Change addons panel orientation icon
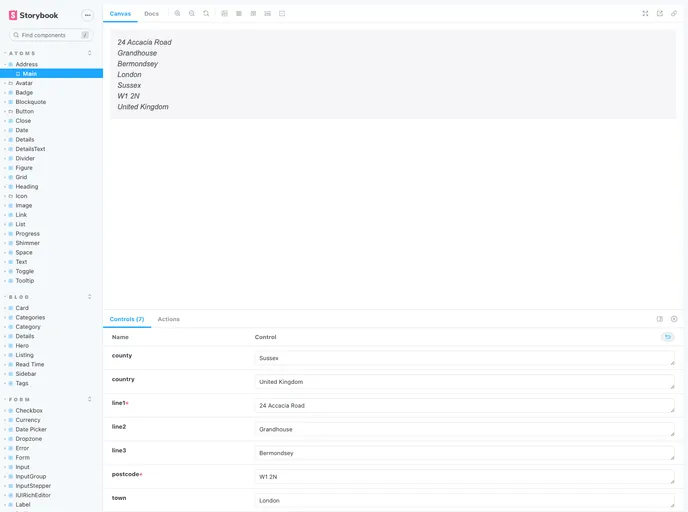Viewport: 688px width, 512px height. click(659, 319)
